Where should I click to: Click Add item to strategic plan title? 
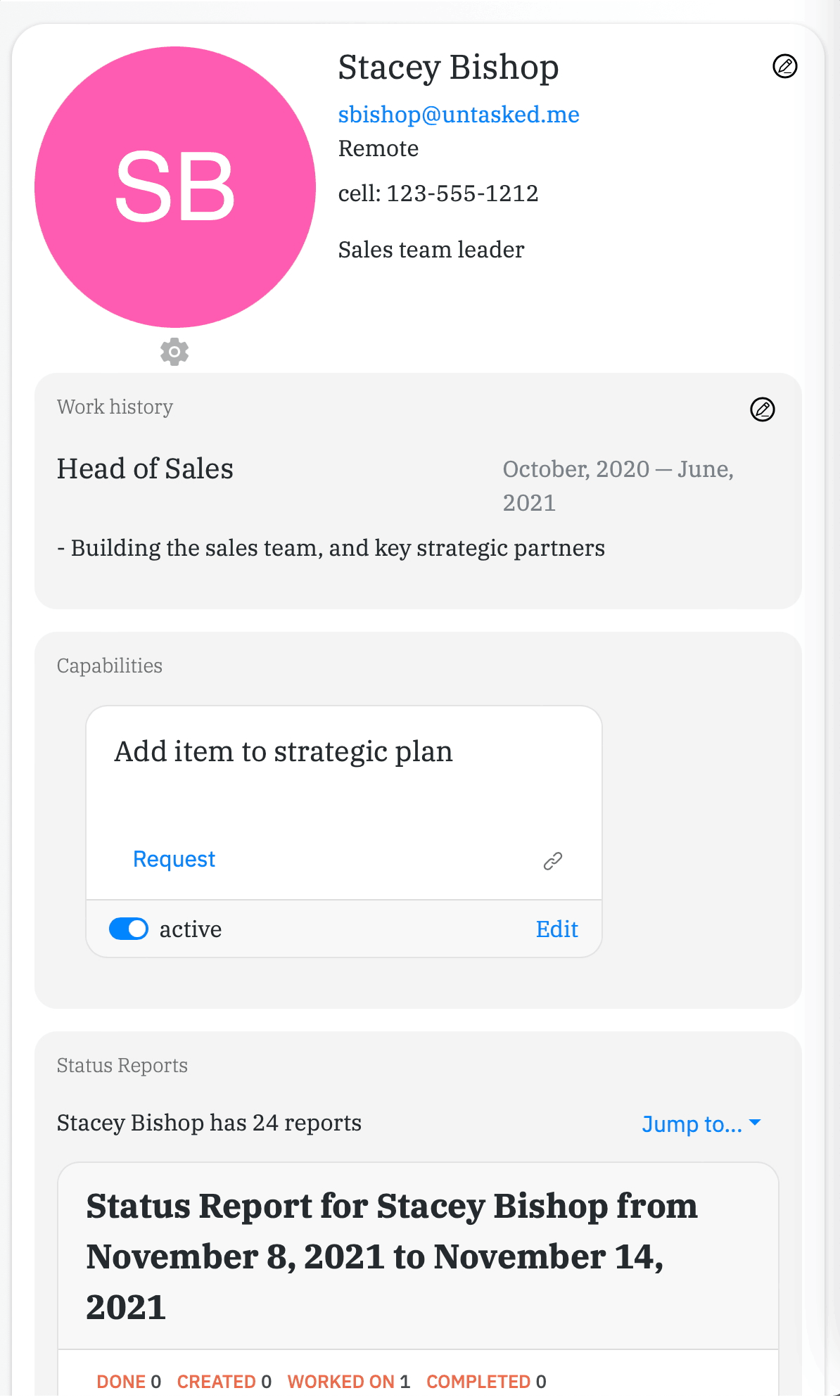coord(284,752)
